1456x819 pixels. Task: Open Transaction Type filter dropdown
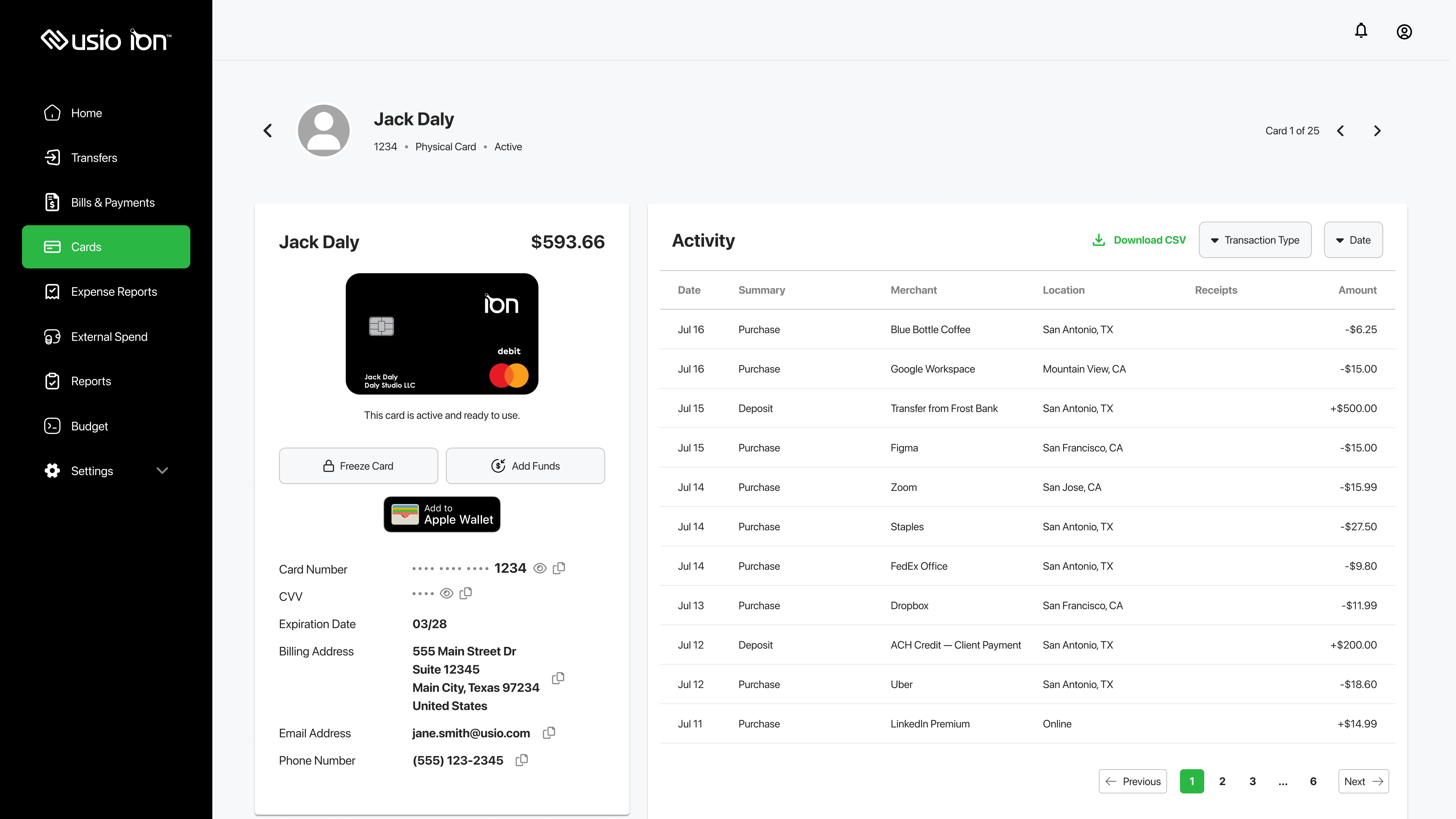1255,240
